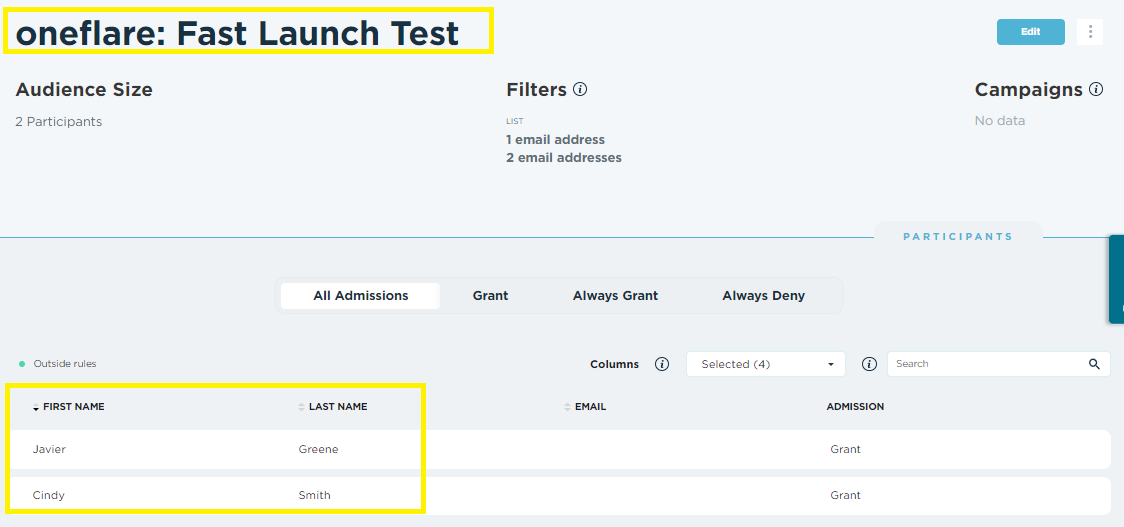This screenshot has width=1124, height=527.
Task: Click the Grant admission in Javier's row
Action: point(846,450)
